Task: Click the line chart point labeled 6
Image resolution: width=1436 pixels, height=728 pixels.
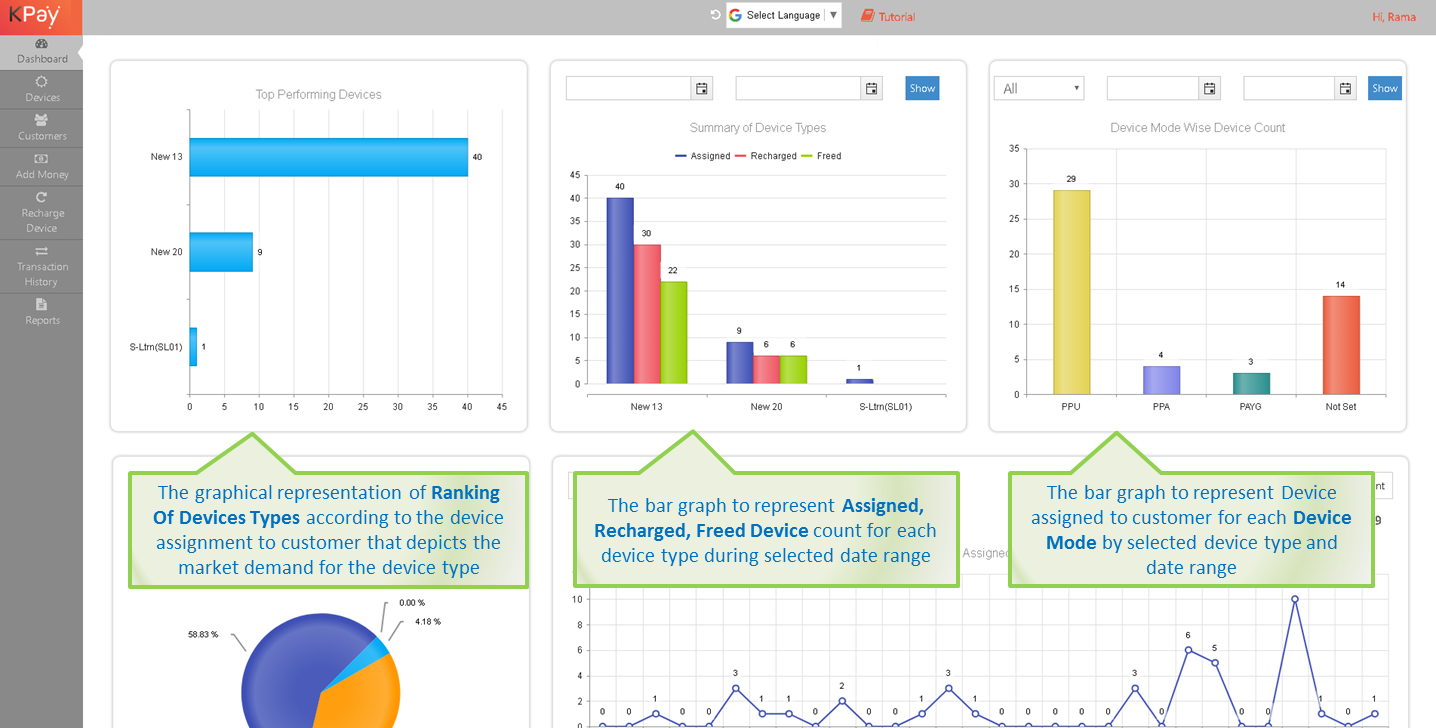Action: tap(1188, 650)
